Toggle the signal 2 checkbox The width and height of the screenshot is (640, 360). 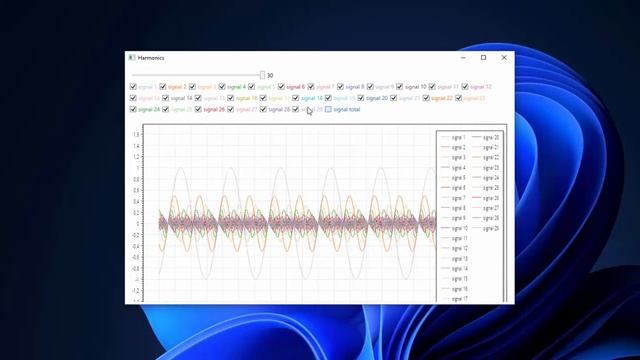[x=162, y=87]
